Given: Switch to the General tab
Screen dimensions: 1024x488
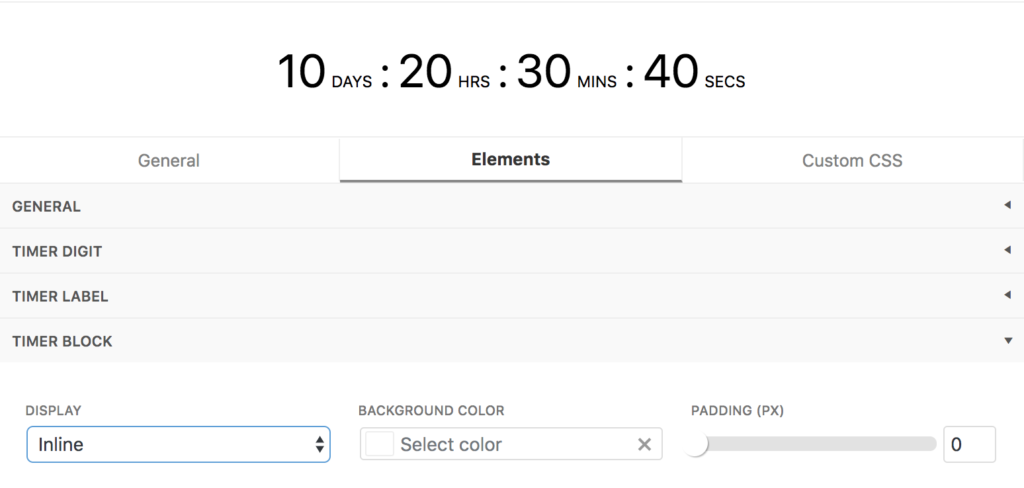Looking at the screenshot, I should click(169, 161).
